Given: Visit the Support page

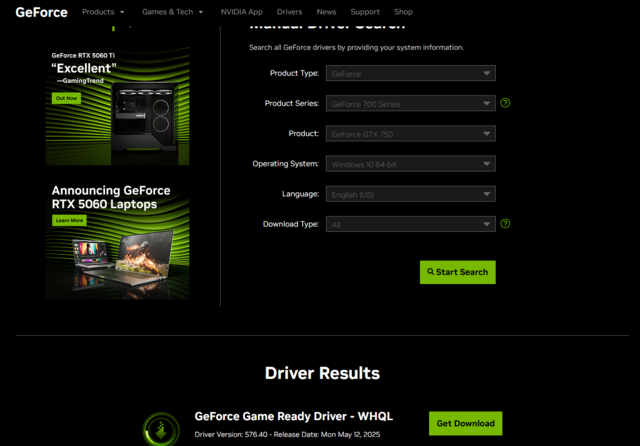Looking at the screenshot, I should click(364, 12).
